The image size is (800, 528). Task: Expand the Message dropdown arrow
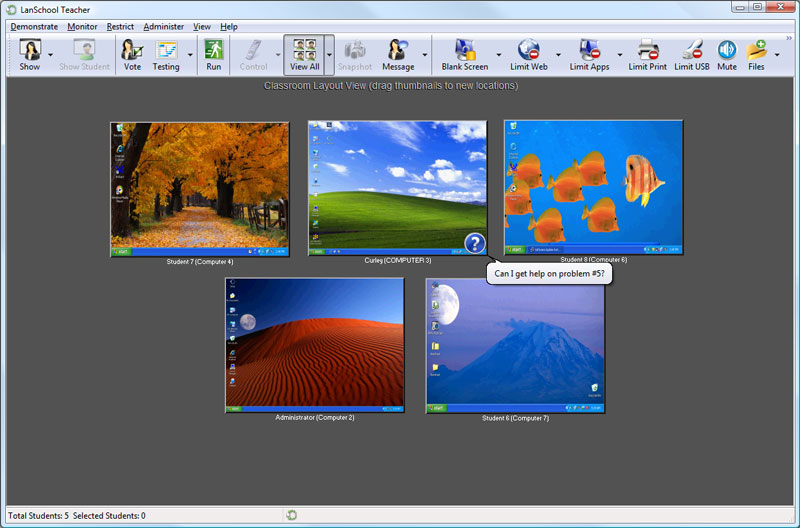[424, 55]
